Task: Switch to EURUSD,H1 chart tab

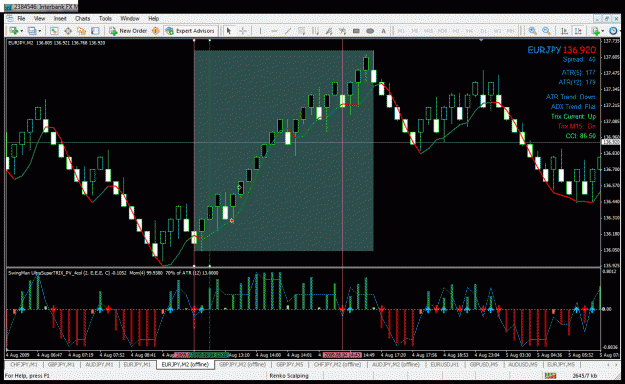Action: coord(444,364)
